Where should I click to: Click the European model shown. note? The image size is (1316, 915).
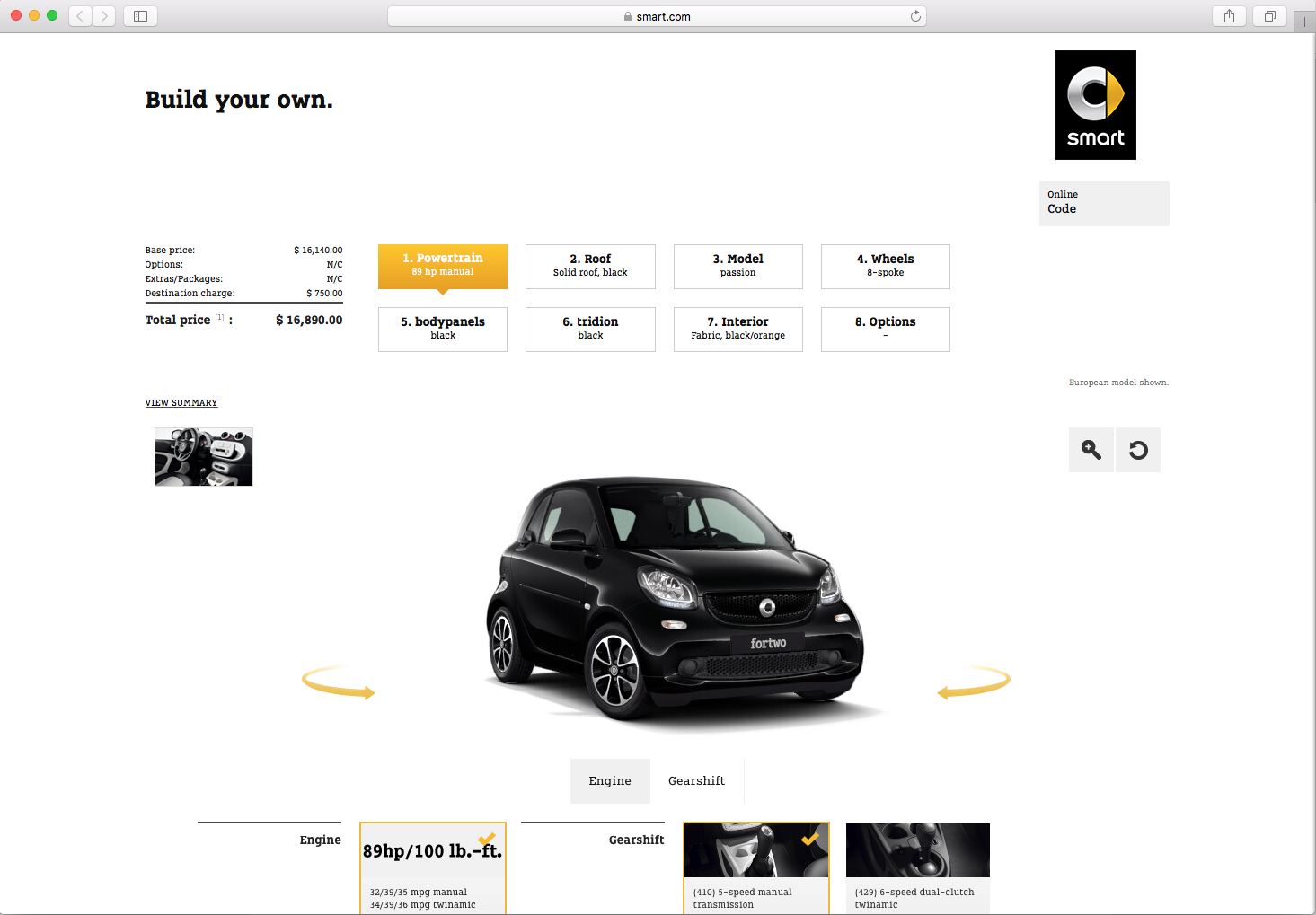coord(1118,383)
